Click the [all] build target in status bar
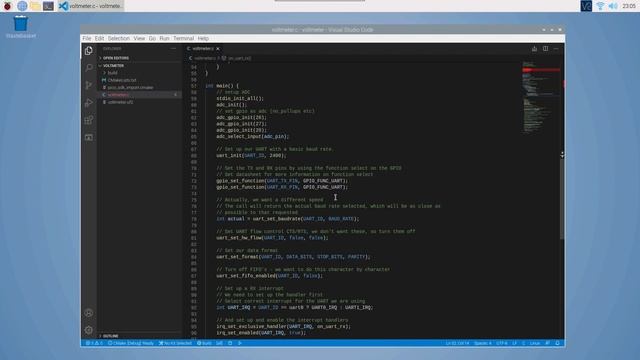The width and height of the screenshot is (640, 360). [219, 343]
